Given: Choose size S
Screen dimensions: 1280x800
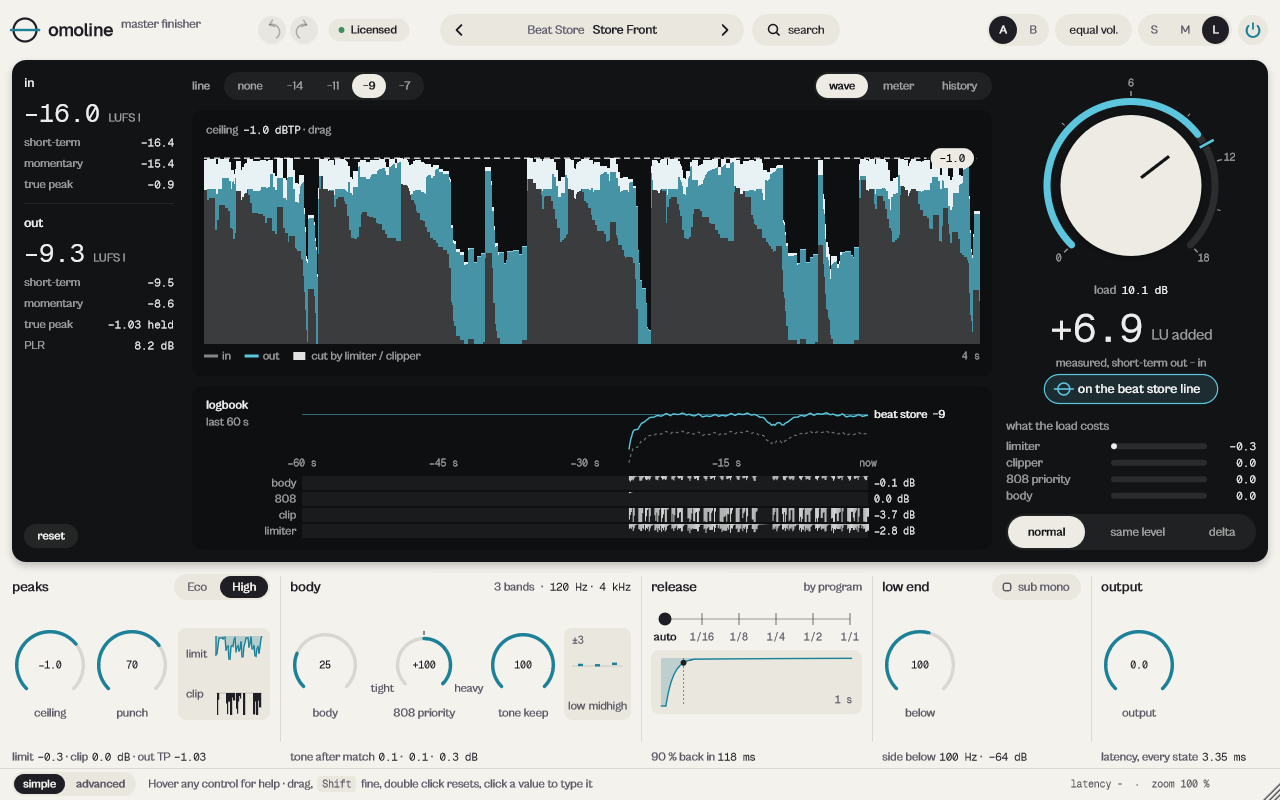Looking at the screenshot, I should pyautogui.click(x=1154, y=30).
